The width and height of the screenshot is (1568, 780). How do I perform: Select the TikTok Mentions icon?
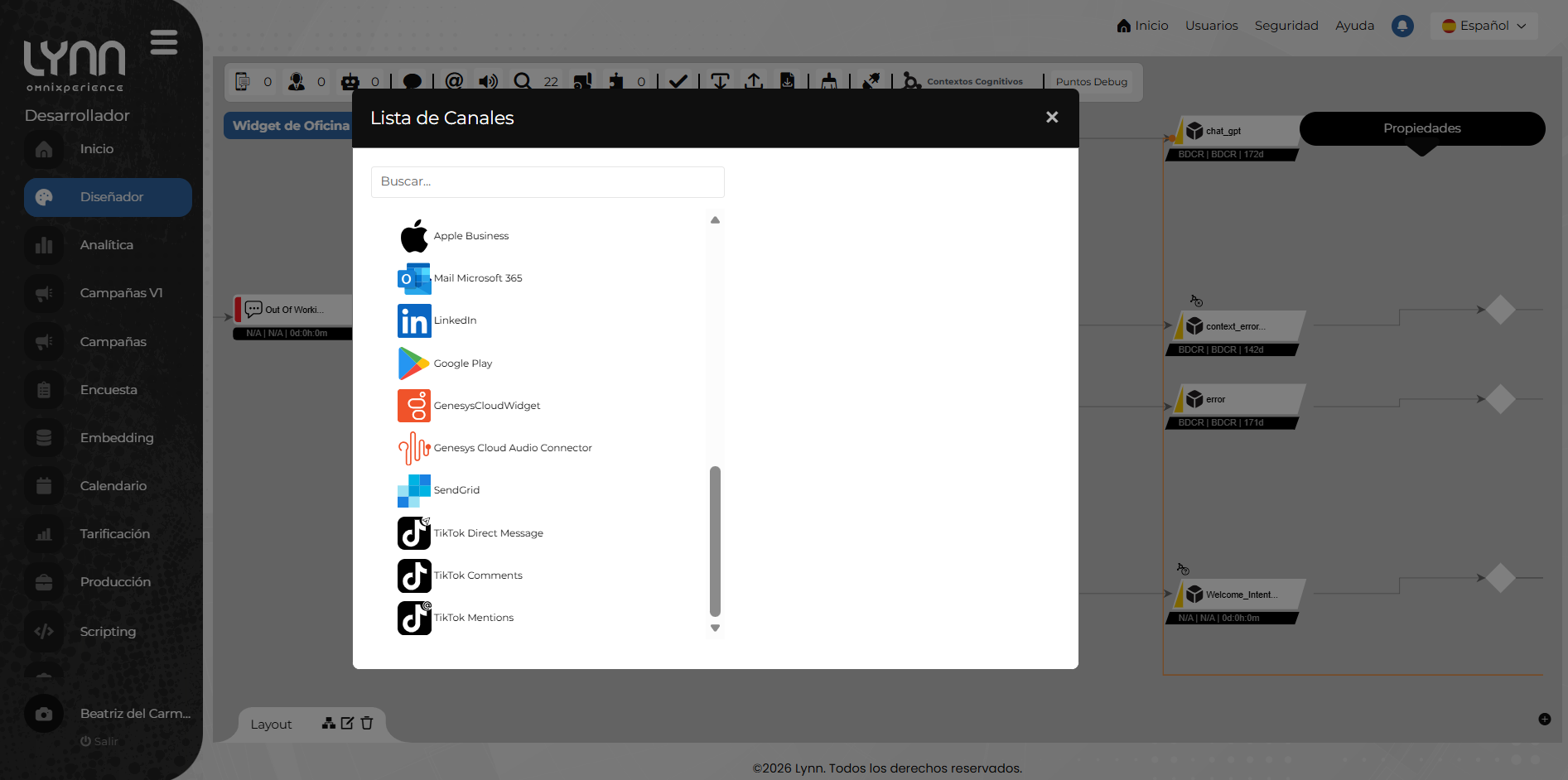(x=414, y=618)
